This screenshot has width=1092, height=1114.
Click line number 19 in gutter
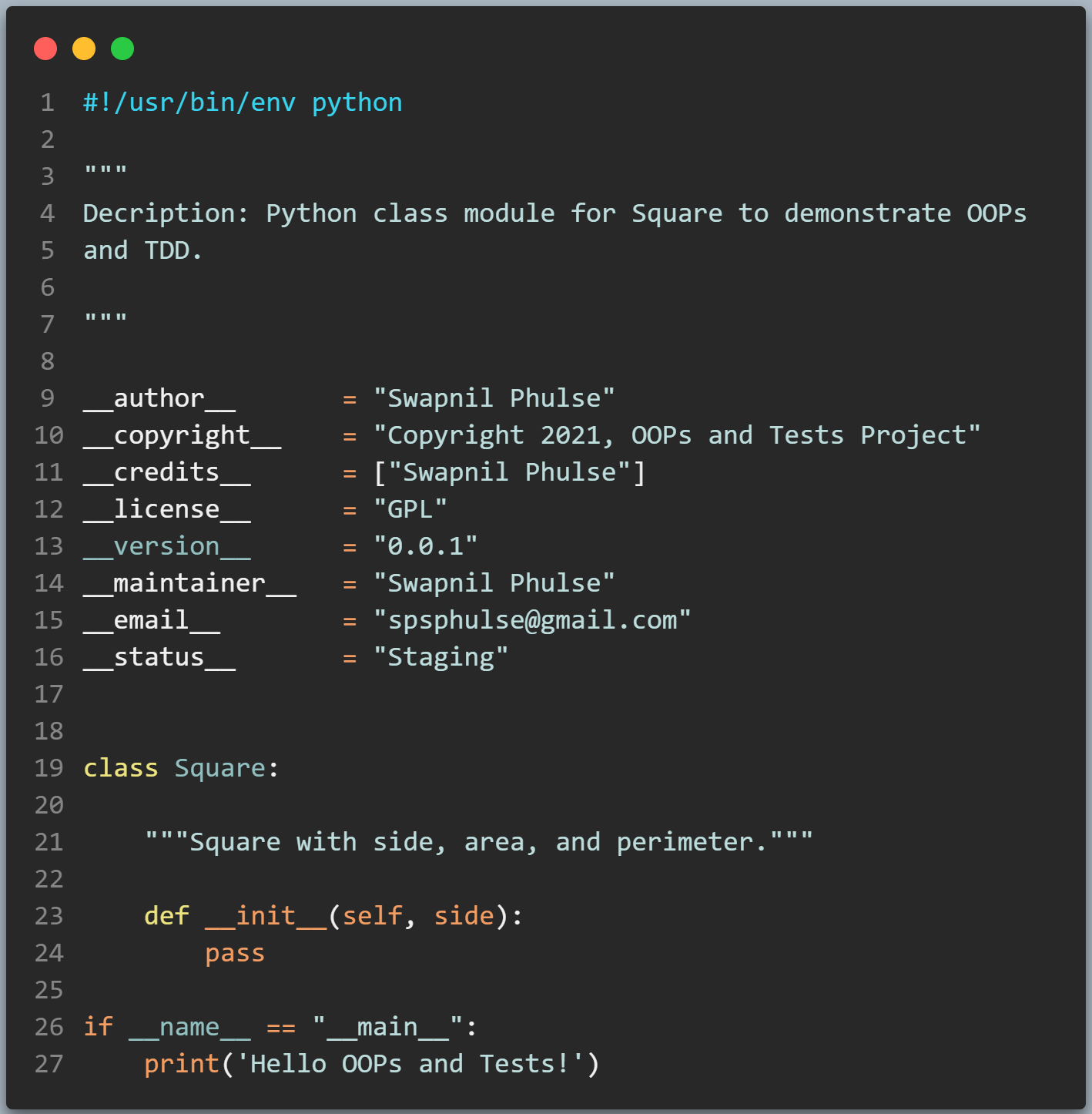[49, 768]
